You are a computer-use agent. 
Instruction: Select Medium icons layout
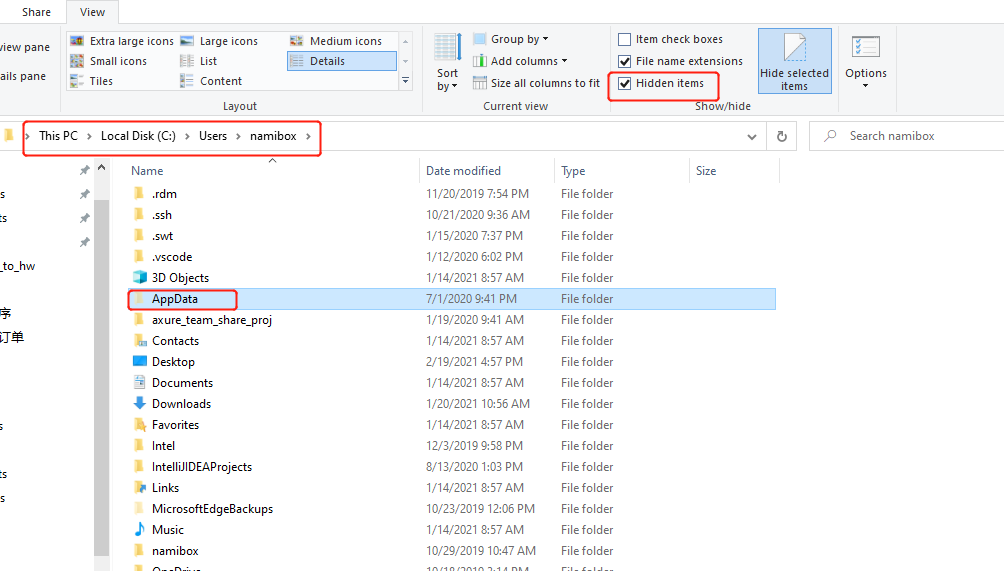(x=336, y=41)
